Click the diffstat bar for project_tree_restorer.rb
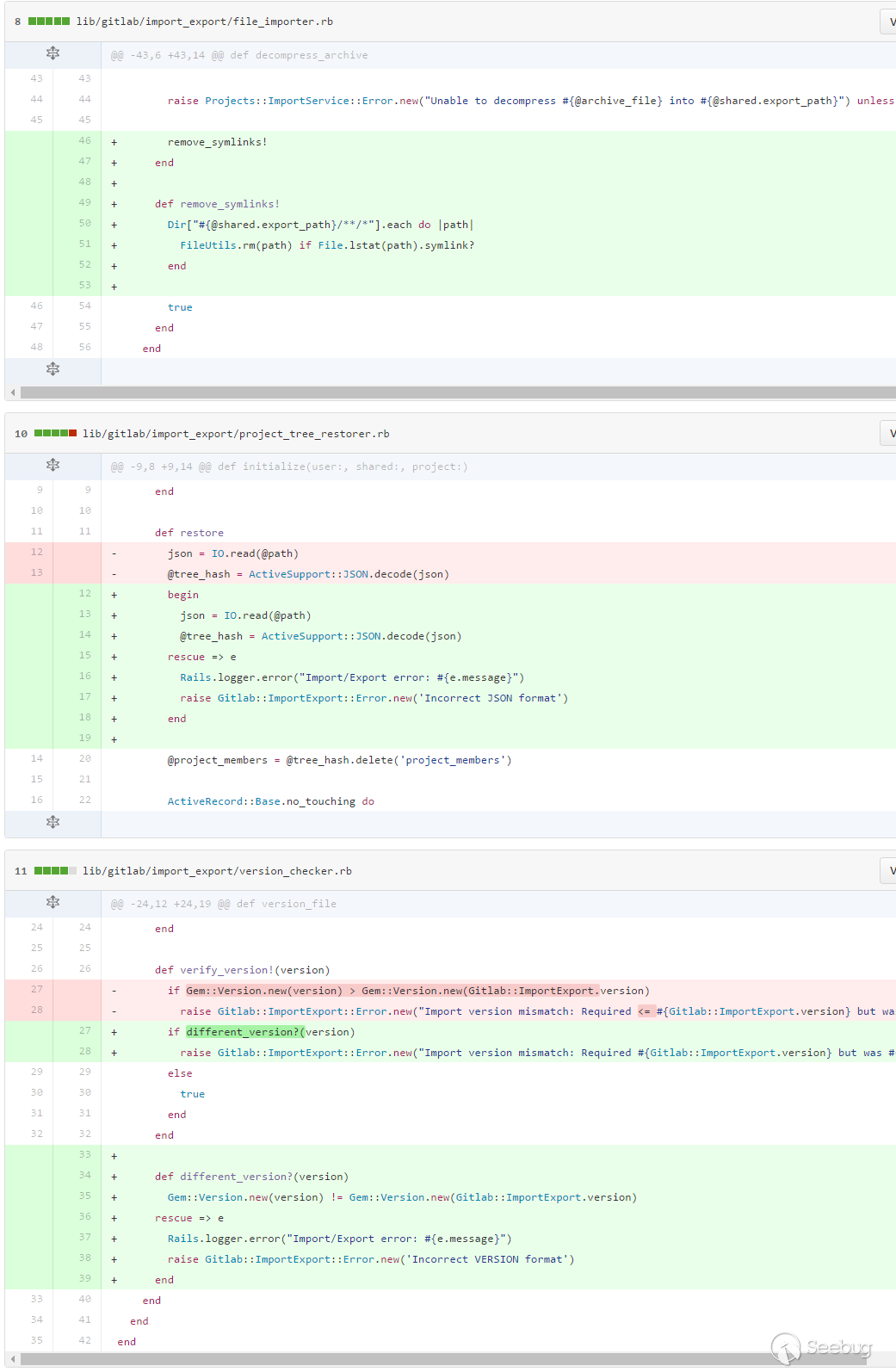The height and width of the screenshot is (1372, 896). coord(55,434)
